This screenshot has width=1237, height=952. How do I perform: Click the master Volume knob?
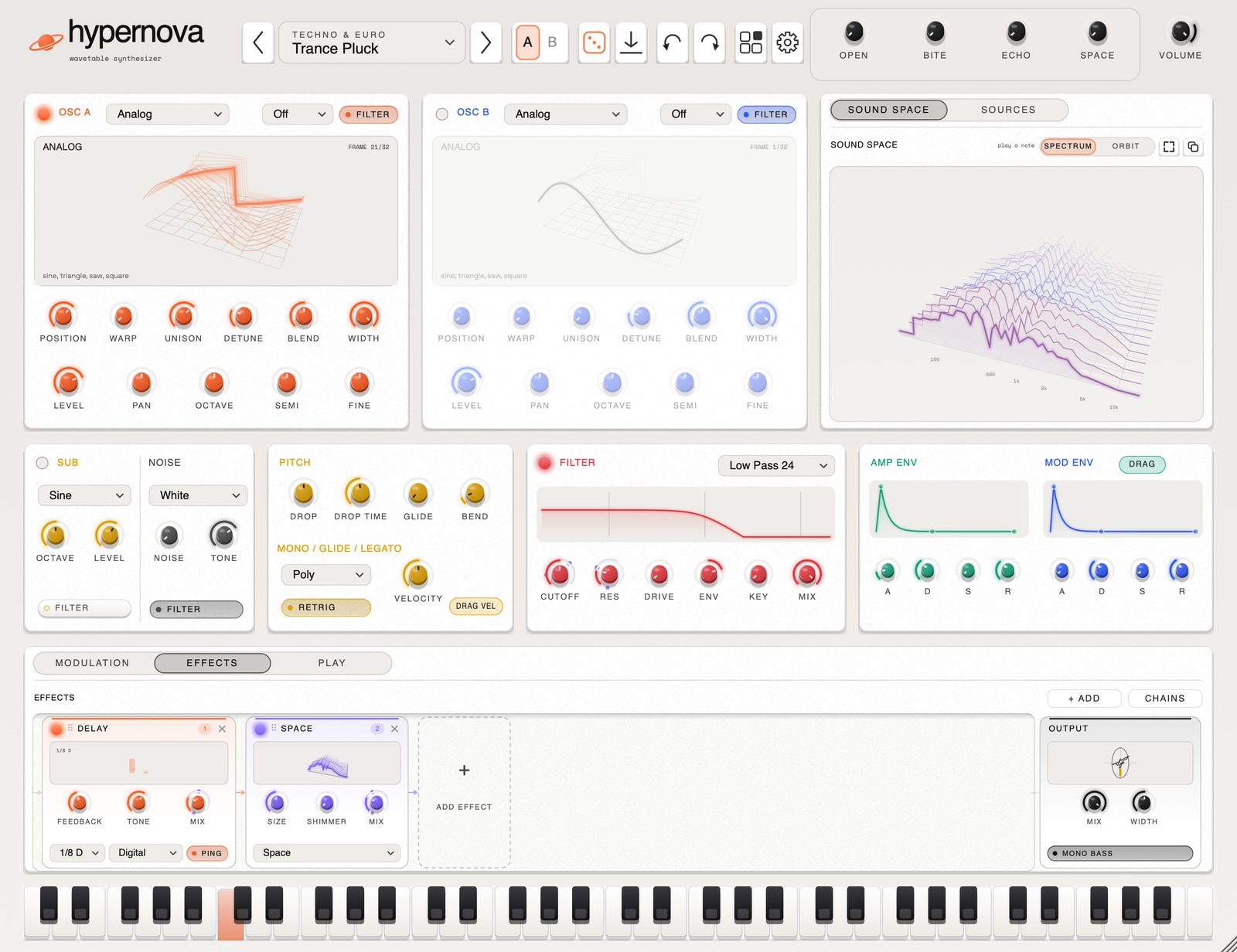tap(1181, 32)
